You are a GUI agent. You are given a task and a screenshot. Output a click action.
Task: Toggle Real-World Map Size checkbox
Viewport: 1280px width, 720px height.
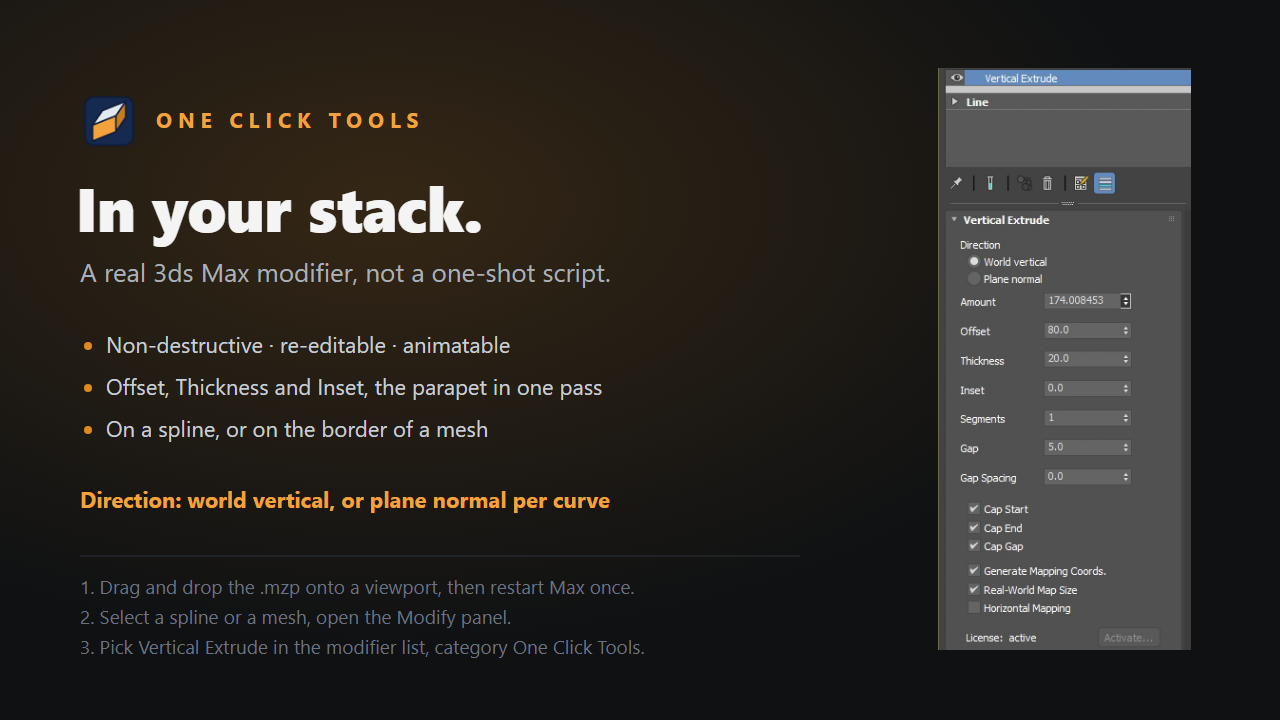(974, 589)
